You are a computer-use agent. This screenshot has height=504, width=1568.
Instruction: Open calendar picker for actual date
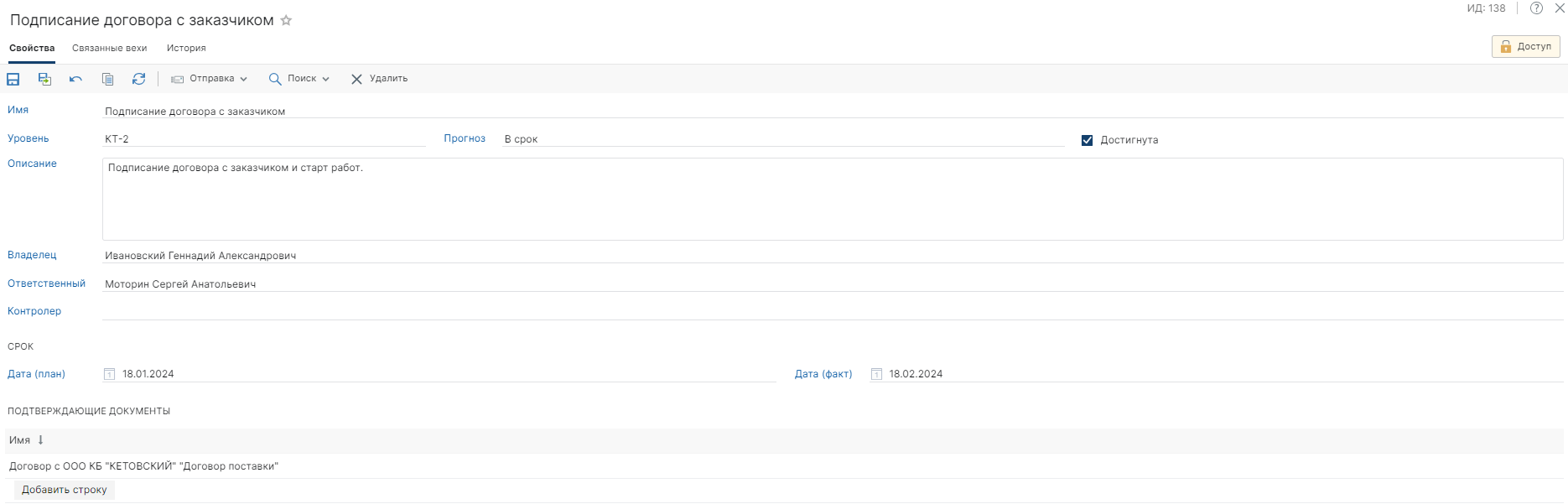tap(876, 374)
